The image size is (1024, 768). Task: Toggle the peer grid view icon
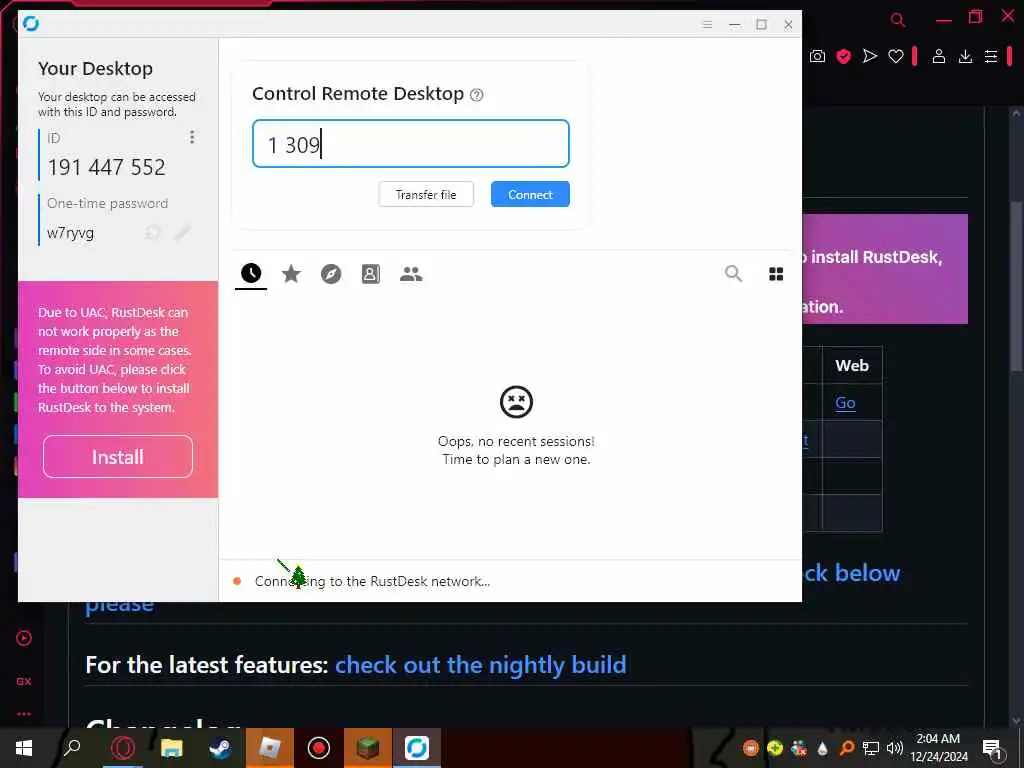click(776, 274)
